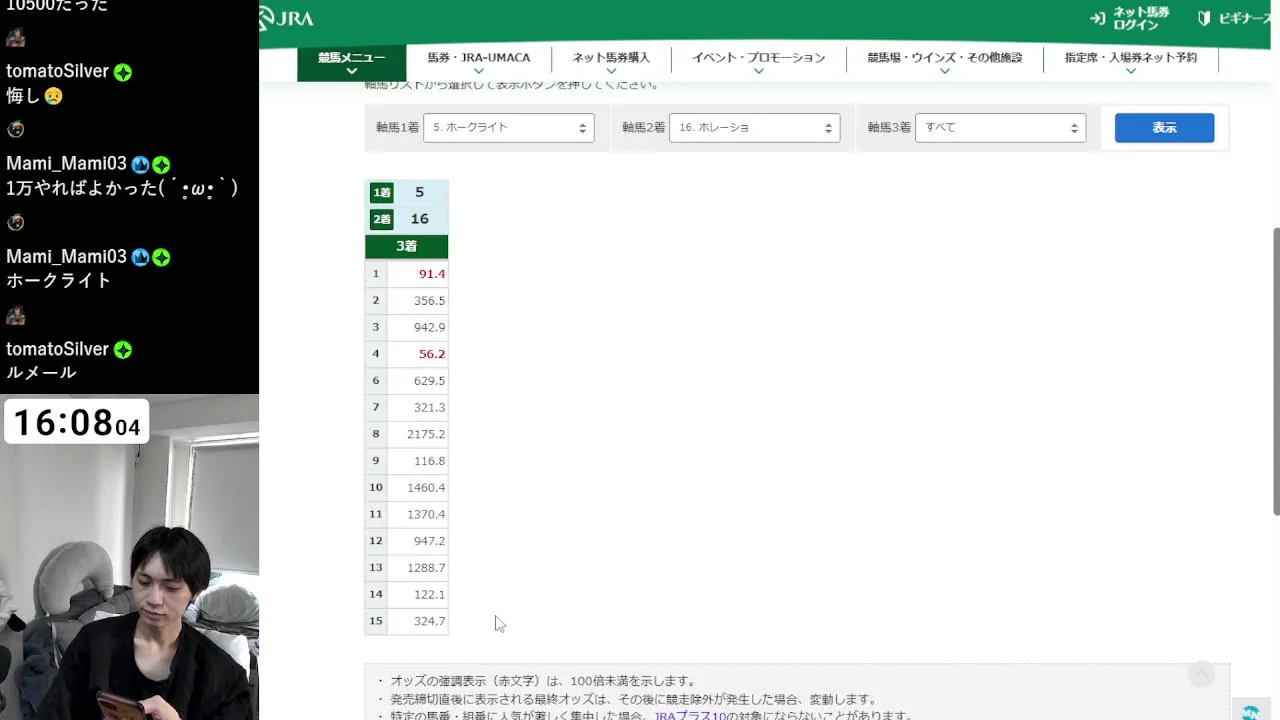Screen dimensions: 1280x720
Task: Click odds value 116.8
Action: 429,461
